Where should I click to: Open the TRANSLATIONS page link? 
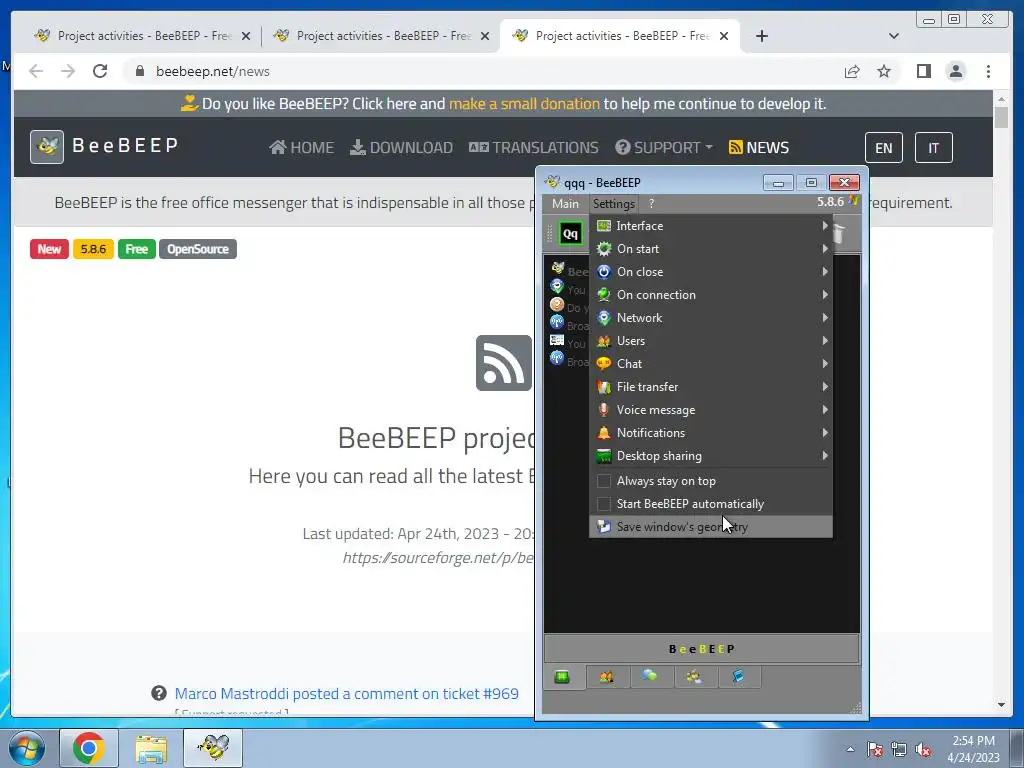coord(534,148)
